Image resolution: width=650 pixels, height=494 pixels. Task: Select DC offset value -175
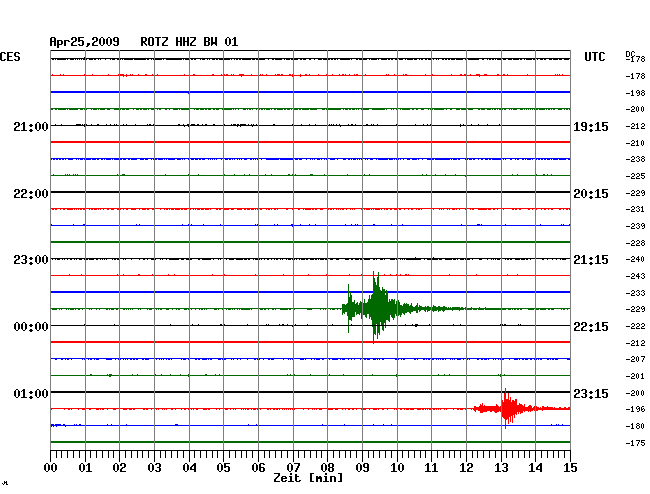pyautogui.click(x=635, y=443)
